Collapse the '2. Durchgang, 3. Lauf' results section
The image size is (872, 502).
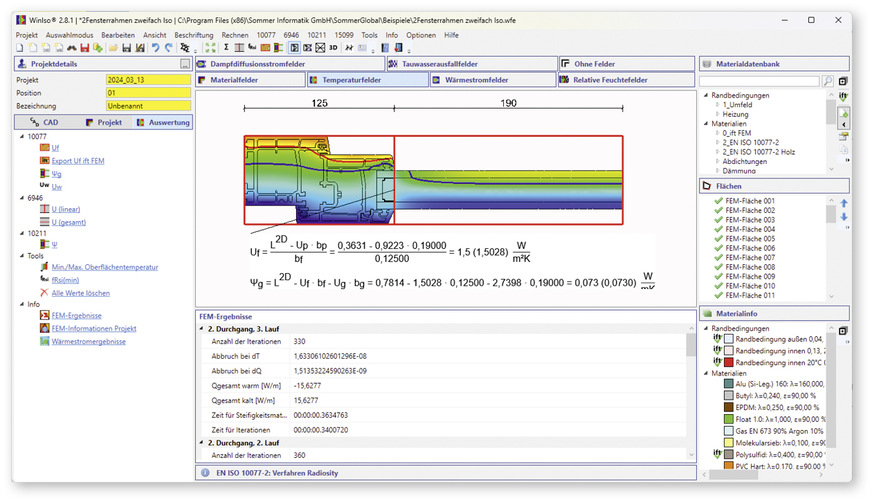click(202, 329)
